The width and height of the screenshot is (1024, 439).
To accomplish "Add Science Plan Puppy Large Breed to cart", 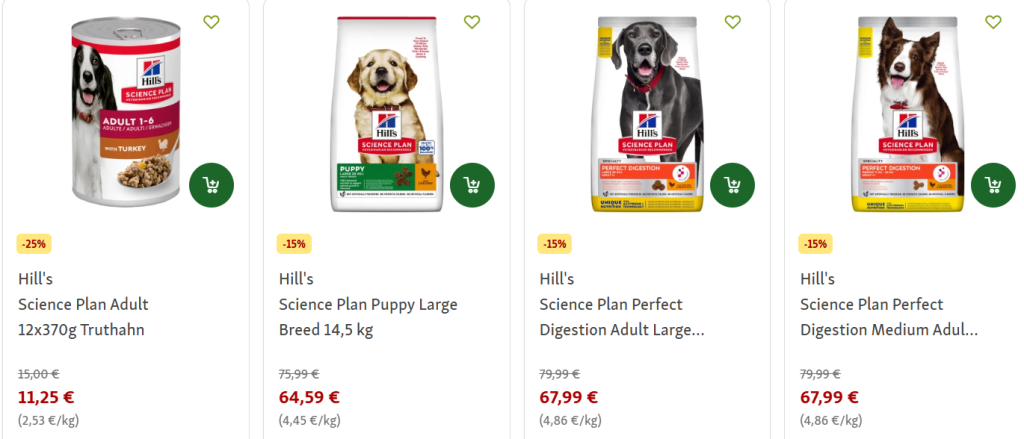I will click(472, 186).
